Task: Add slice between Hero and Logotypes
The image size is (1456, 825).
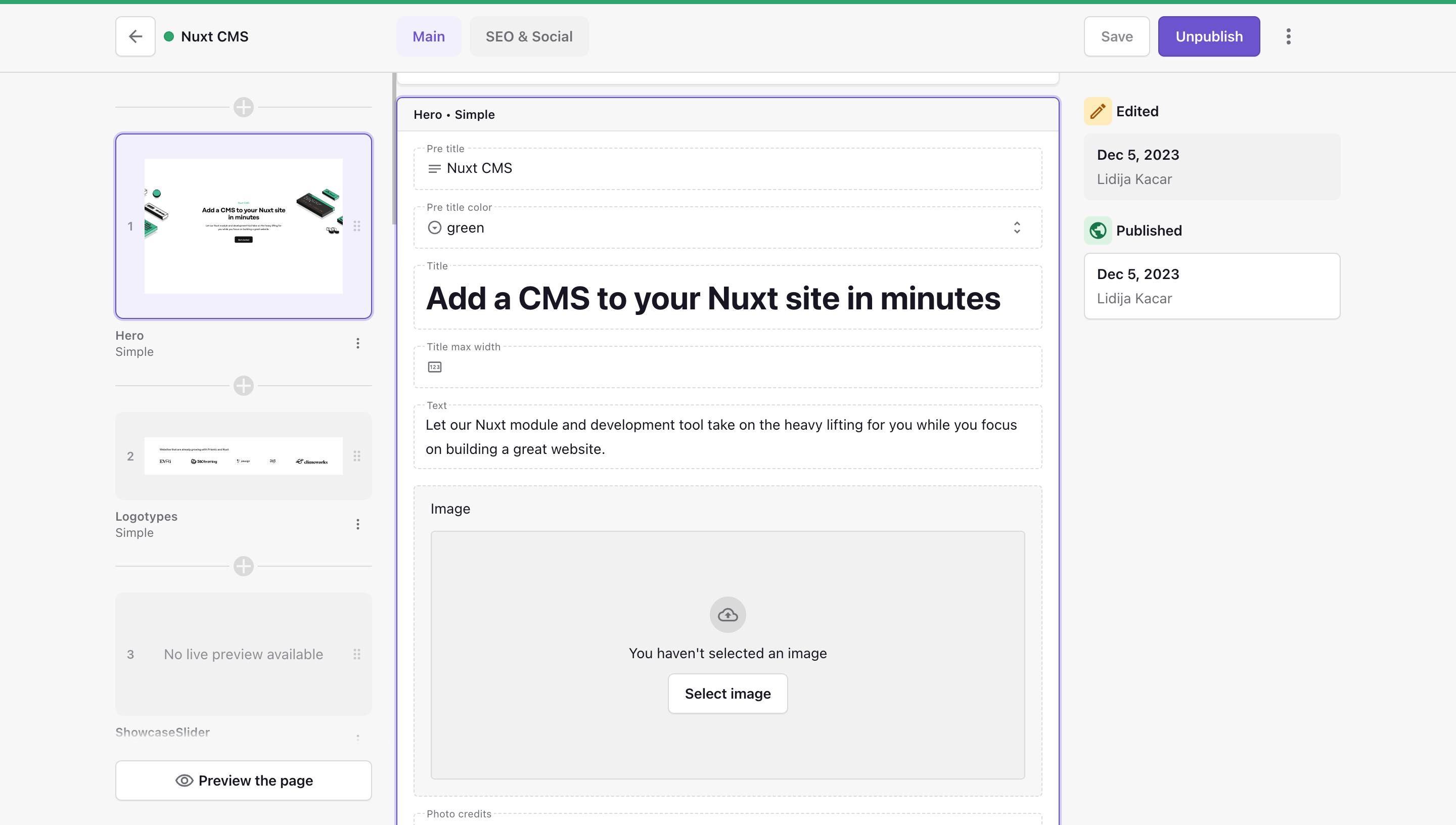Action: pos(244,386)
